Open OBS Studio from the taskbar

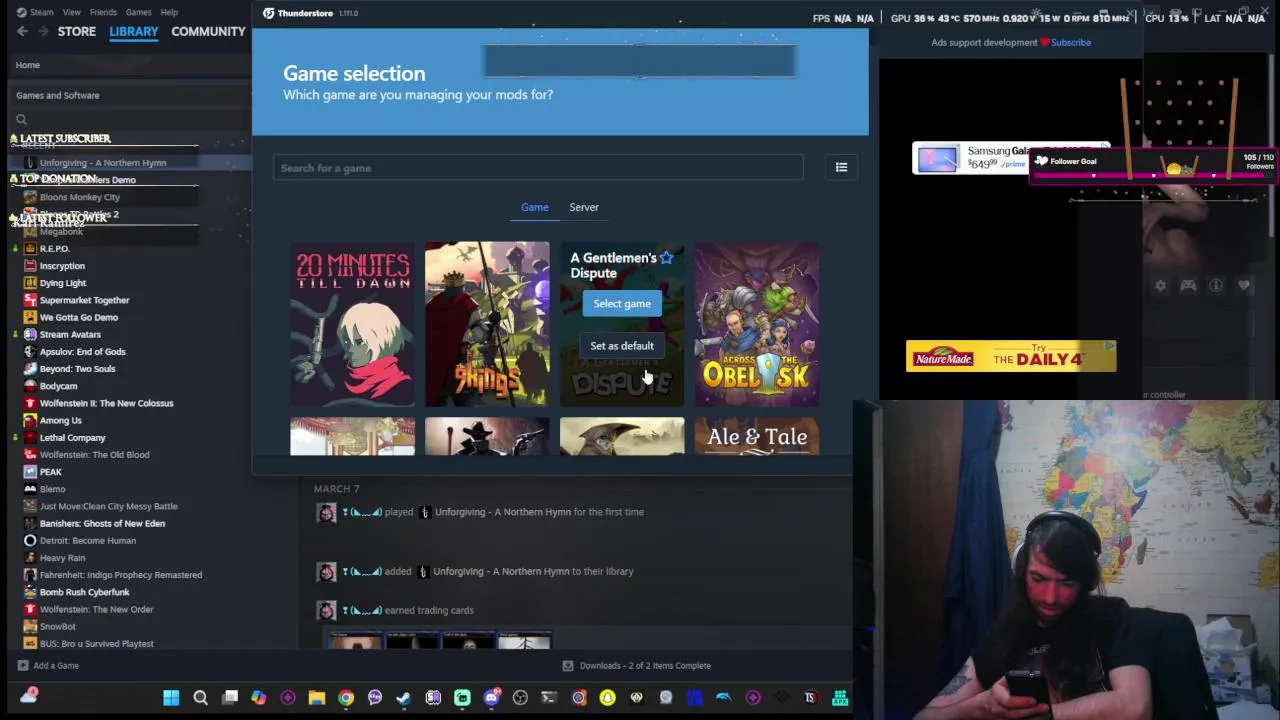[520, 697]
